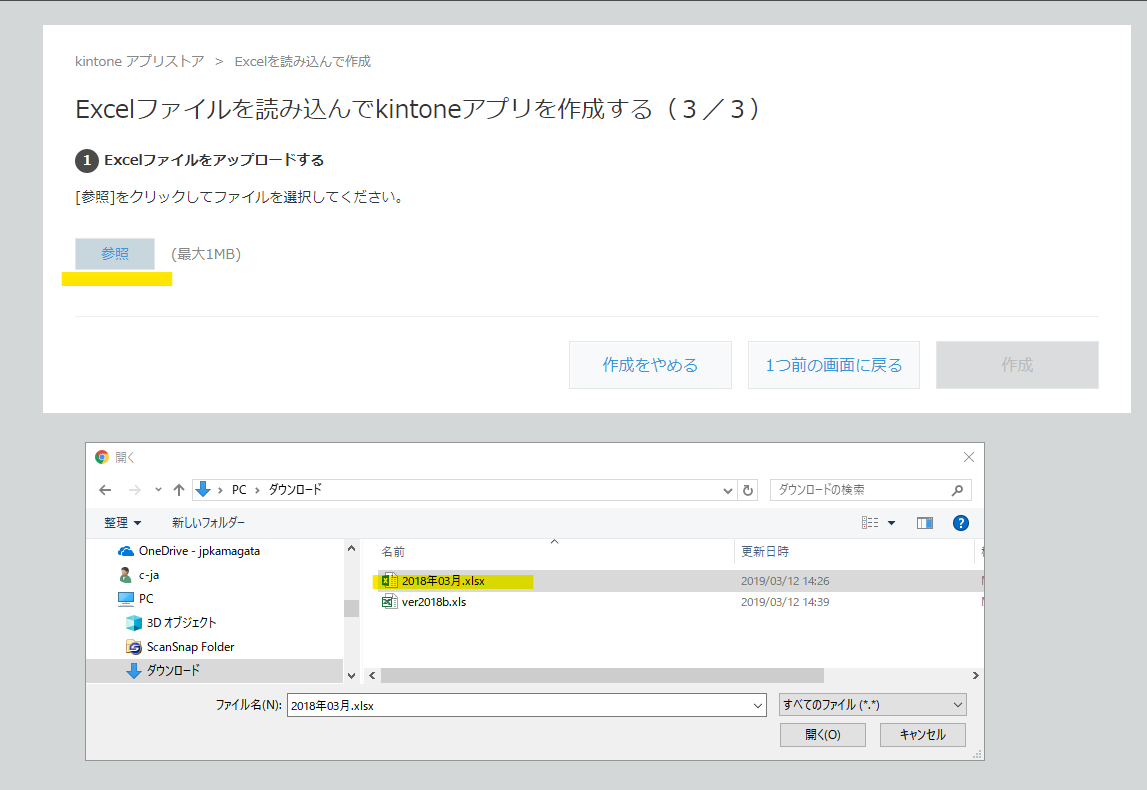
Task: Toggle the preview pane icon
Action: click(x=925, y=523)
